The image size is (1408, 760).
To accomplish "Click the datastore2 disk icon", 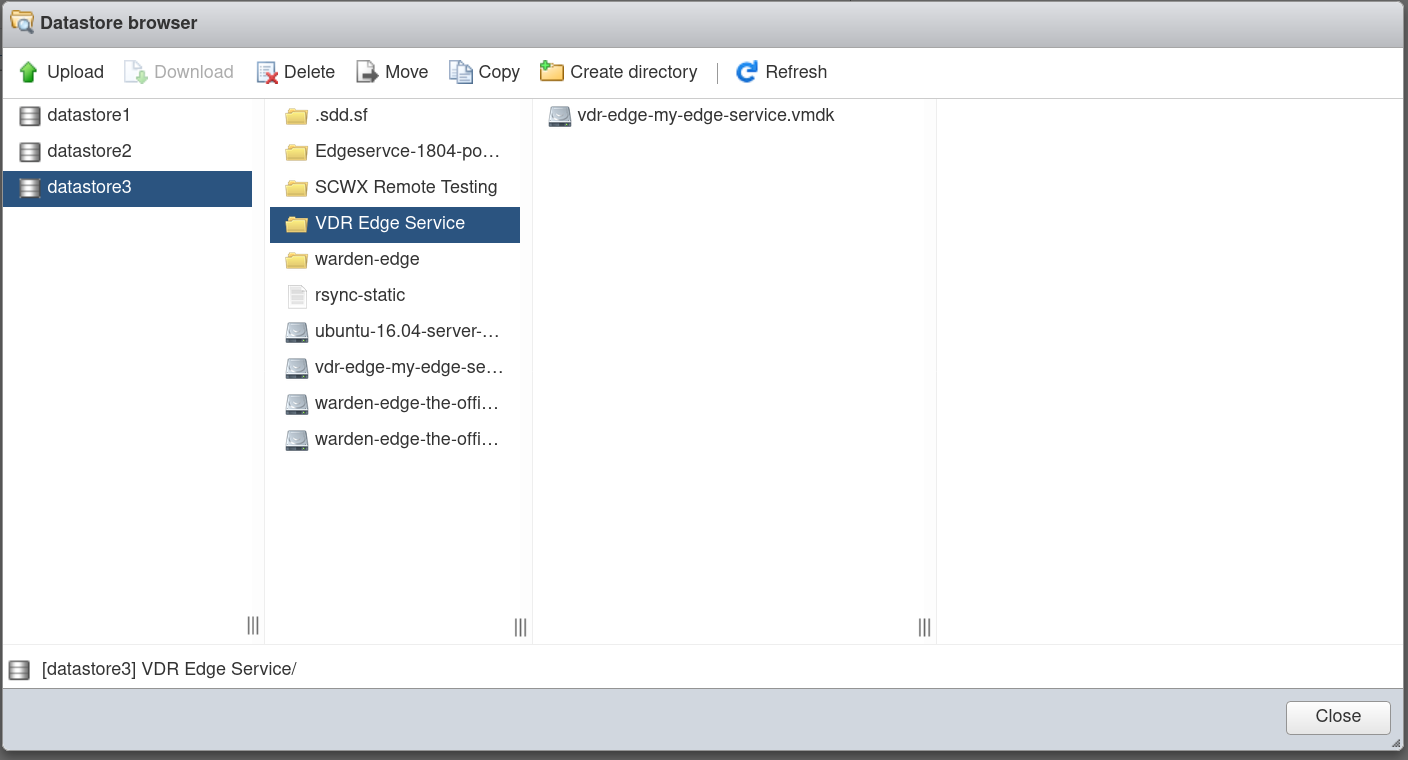I will 30,152.
